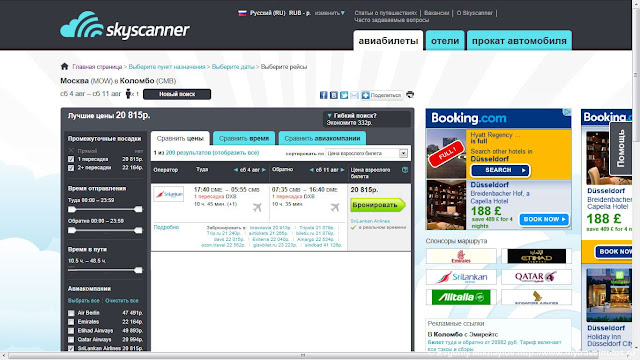
Task: Share via Twitter icon
Action: click(x=344, y=95)
